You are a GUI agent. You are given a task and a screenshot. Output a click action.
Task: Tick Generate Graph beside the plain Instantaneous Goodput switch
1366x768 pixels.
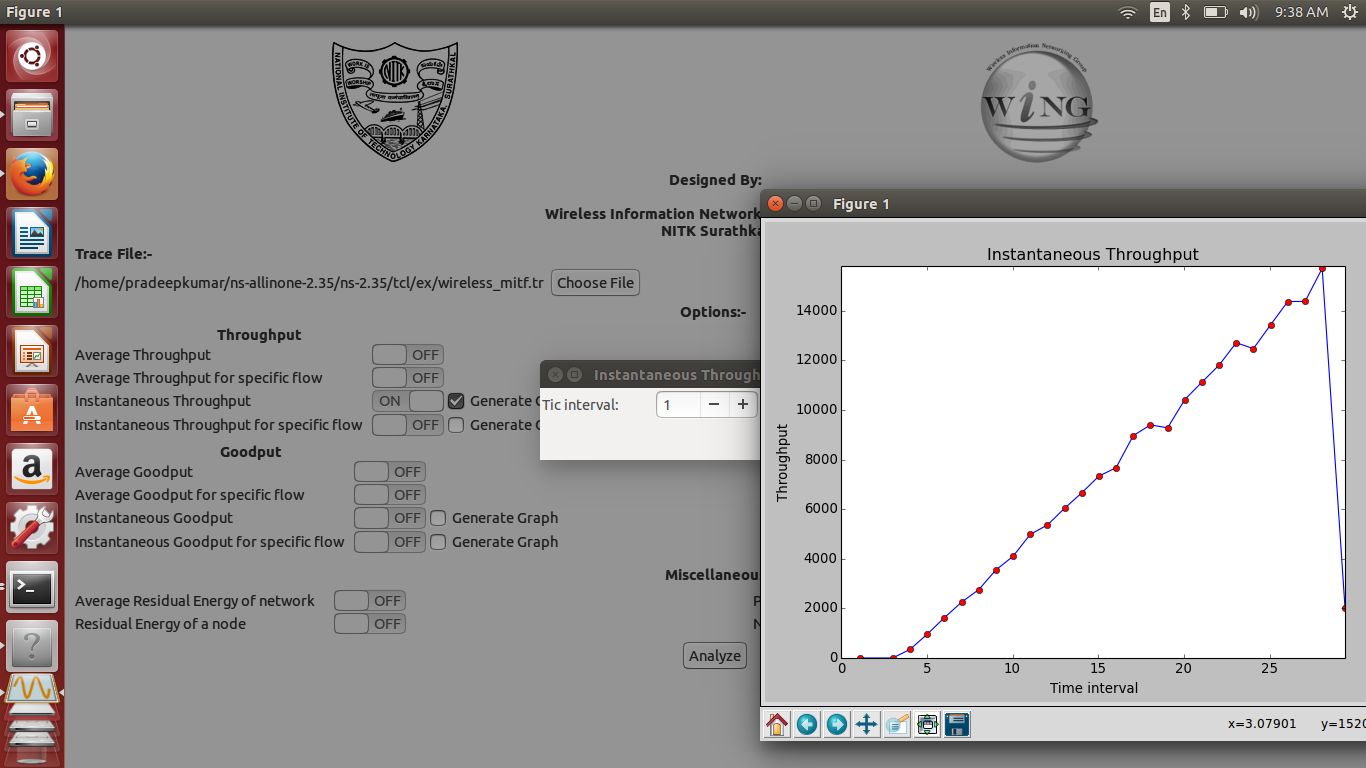point(438,518)
